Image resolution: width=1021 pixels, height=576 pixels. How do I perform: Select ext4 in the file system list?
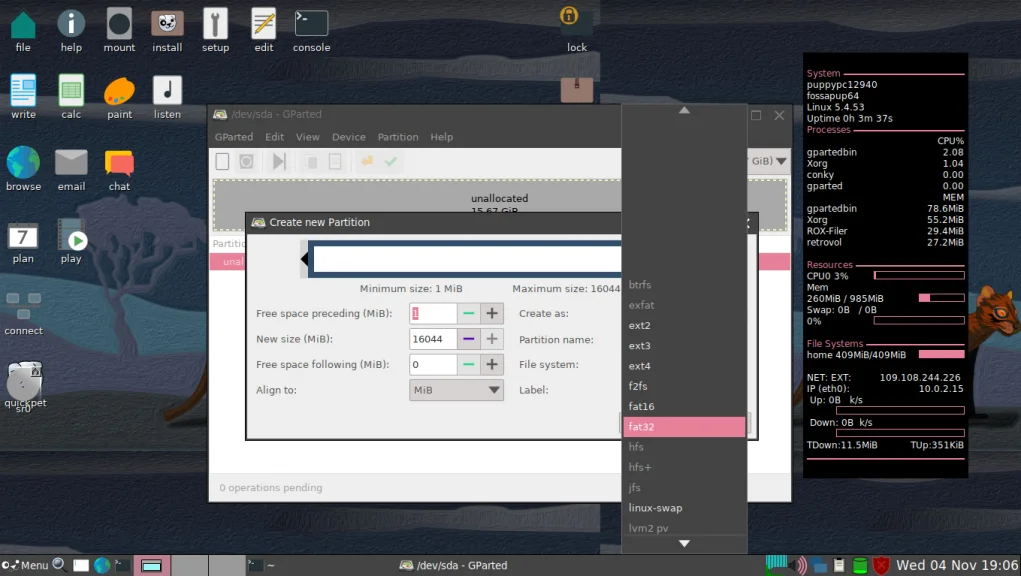coord(684,366)
